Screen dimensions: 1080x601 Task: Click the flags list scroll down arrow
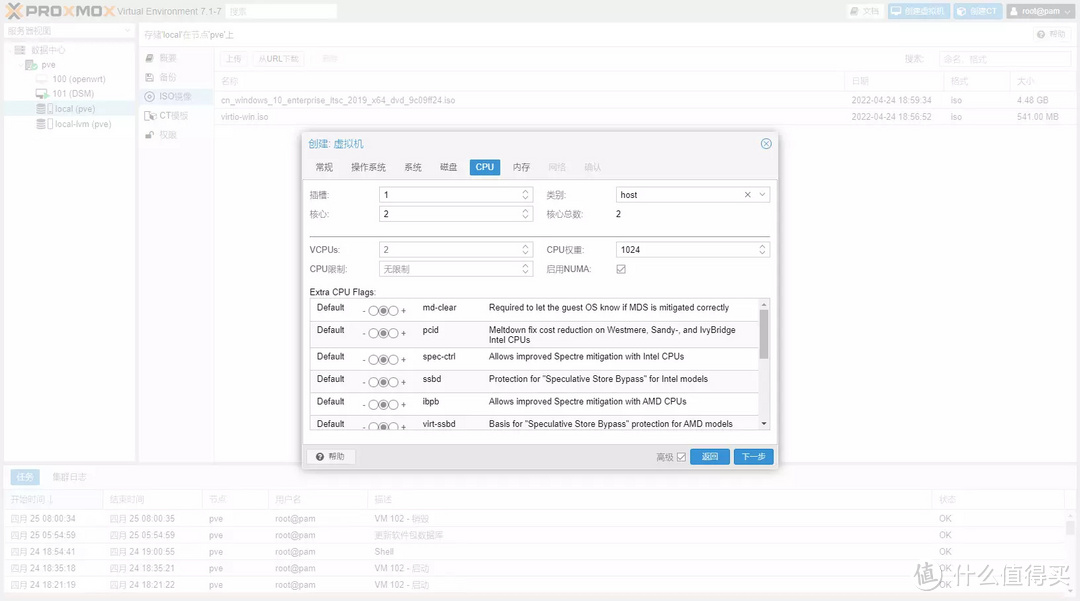(x=764, y=423)
